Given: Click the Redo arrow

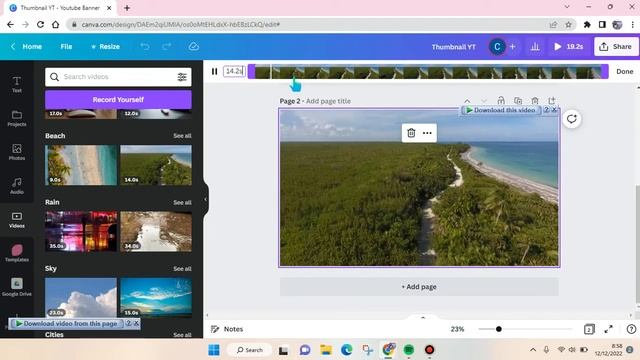Looking at the screenshot, I should [x=166, y=47].
